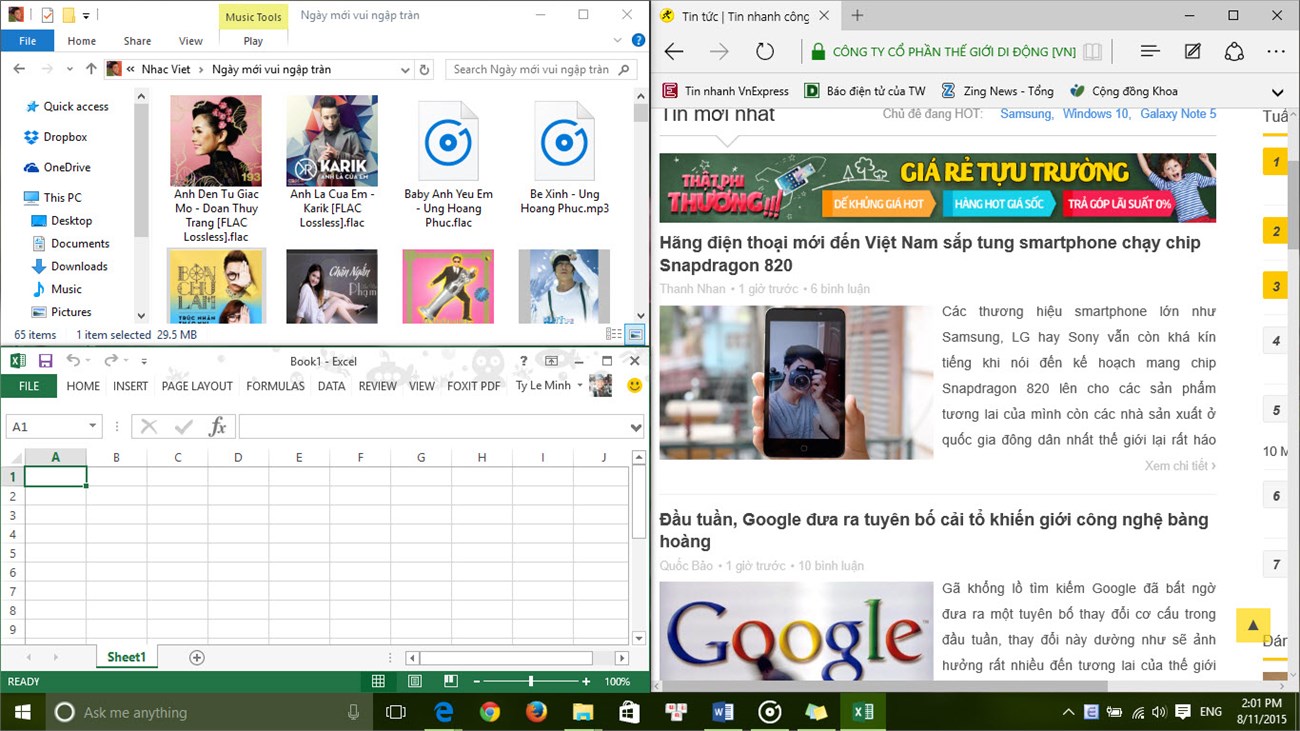
Task: Click the Refresh page icon in Edge
Action: [765, 51]
